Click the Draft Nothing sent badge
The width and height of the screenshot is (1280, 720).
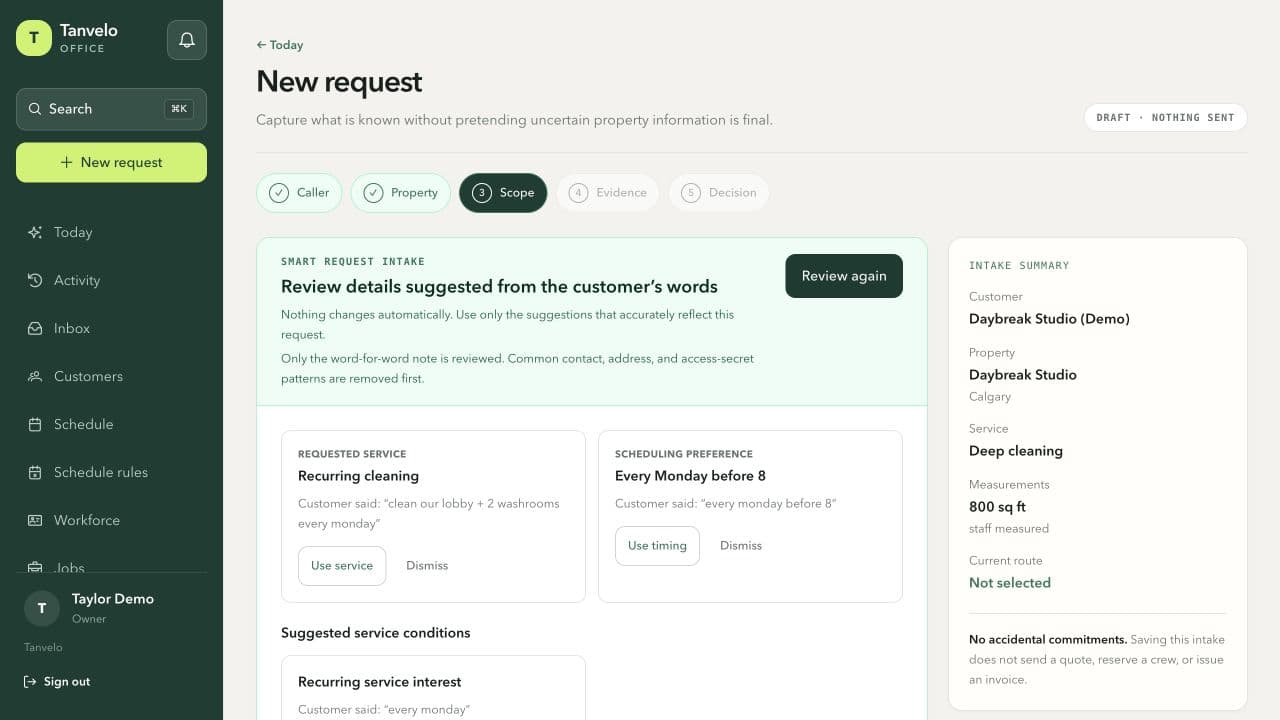[x=1165, y=117]
